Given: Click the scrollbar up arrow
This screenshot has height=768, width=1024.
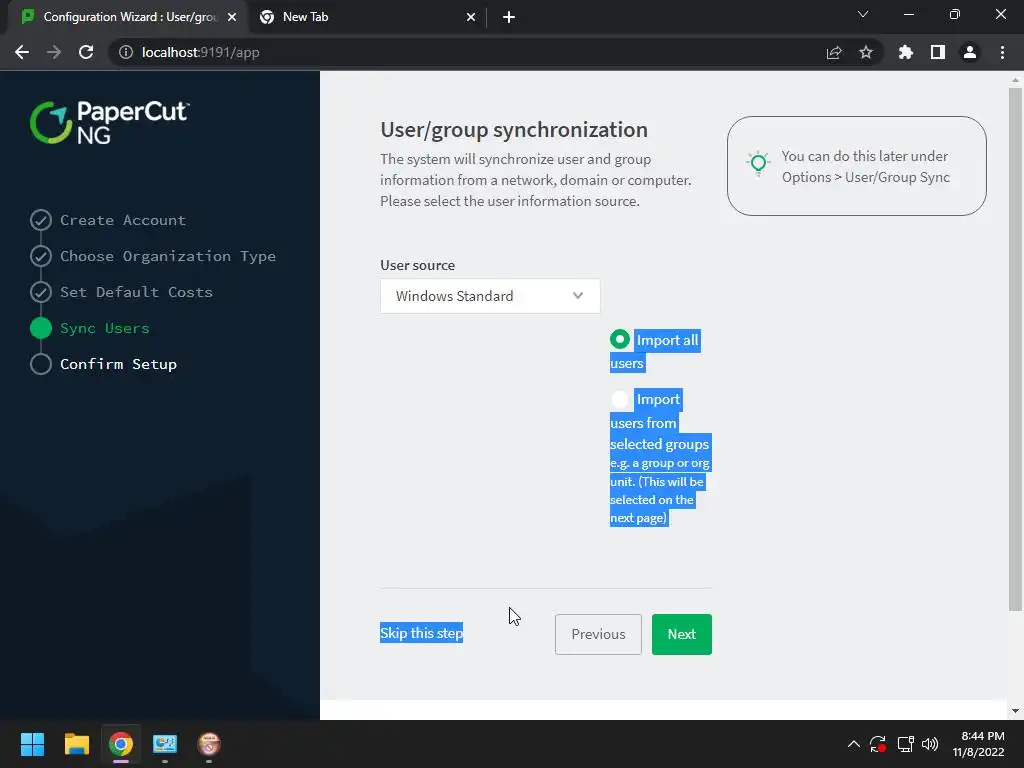Looking at the screenshot, I should 1014,80.
